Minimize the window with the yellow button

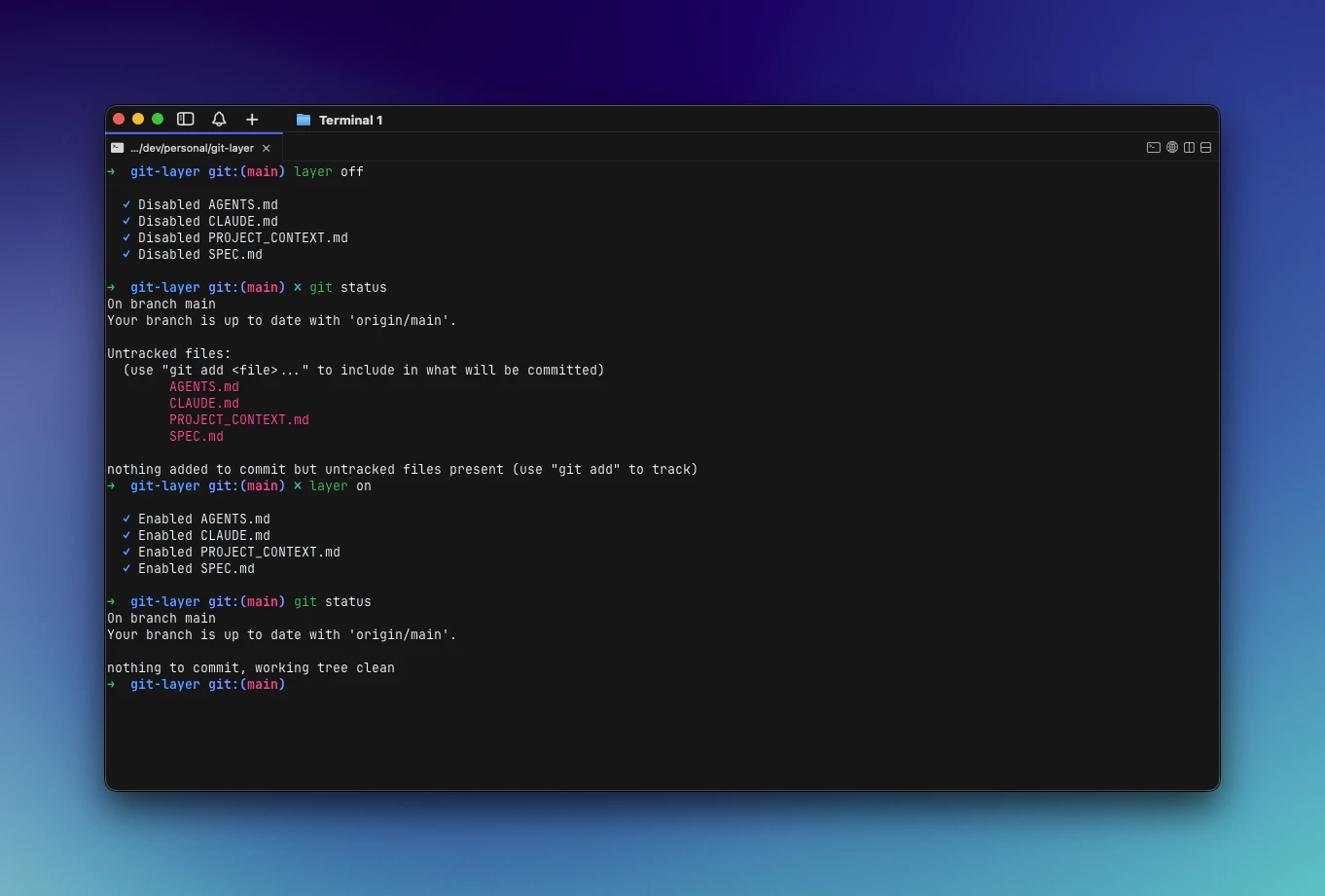click(x=138, y=119)
